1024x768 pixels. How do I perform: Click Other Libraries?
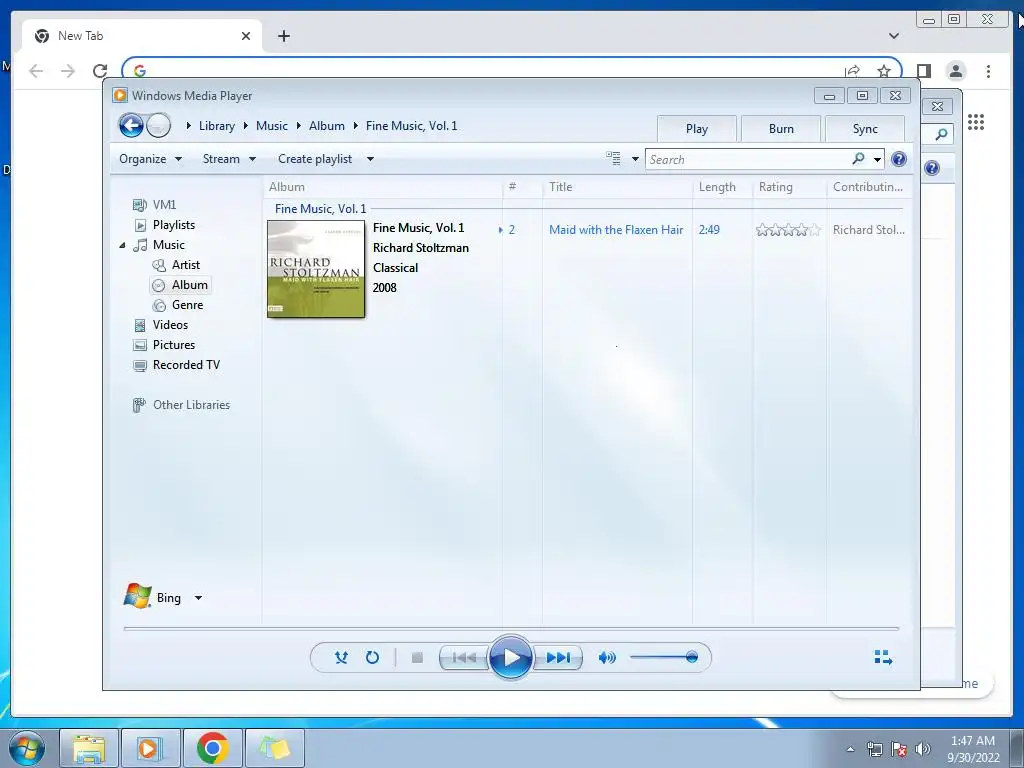[191, 405]
